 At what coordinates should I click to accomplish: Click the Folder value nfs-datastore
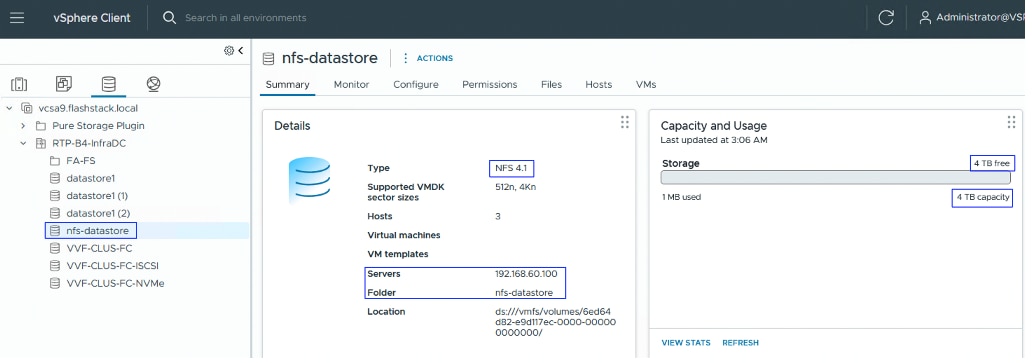coord(524,293)
